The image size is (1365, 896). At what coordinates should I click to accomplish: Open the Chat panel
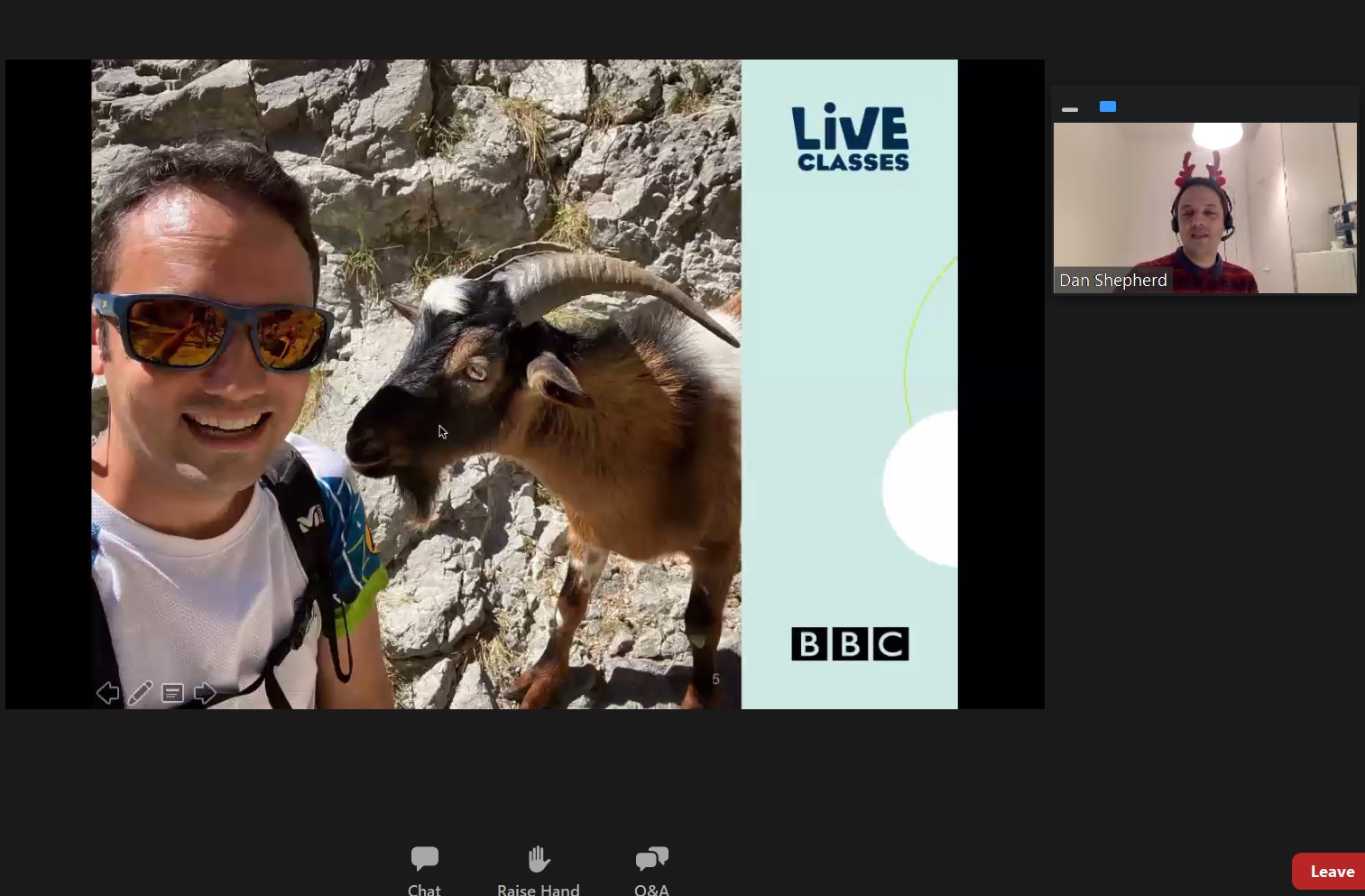[x=424, y=871]
